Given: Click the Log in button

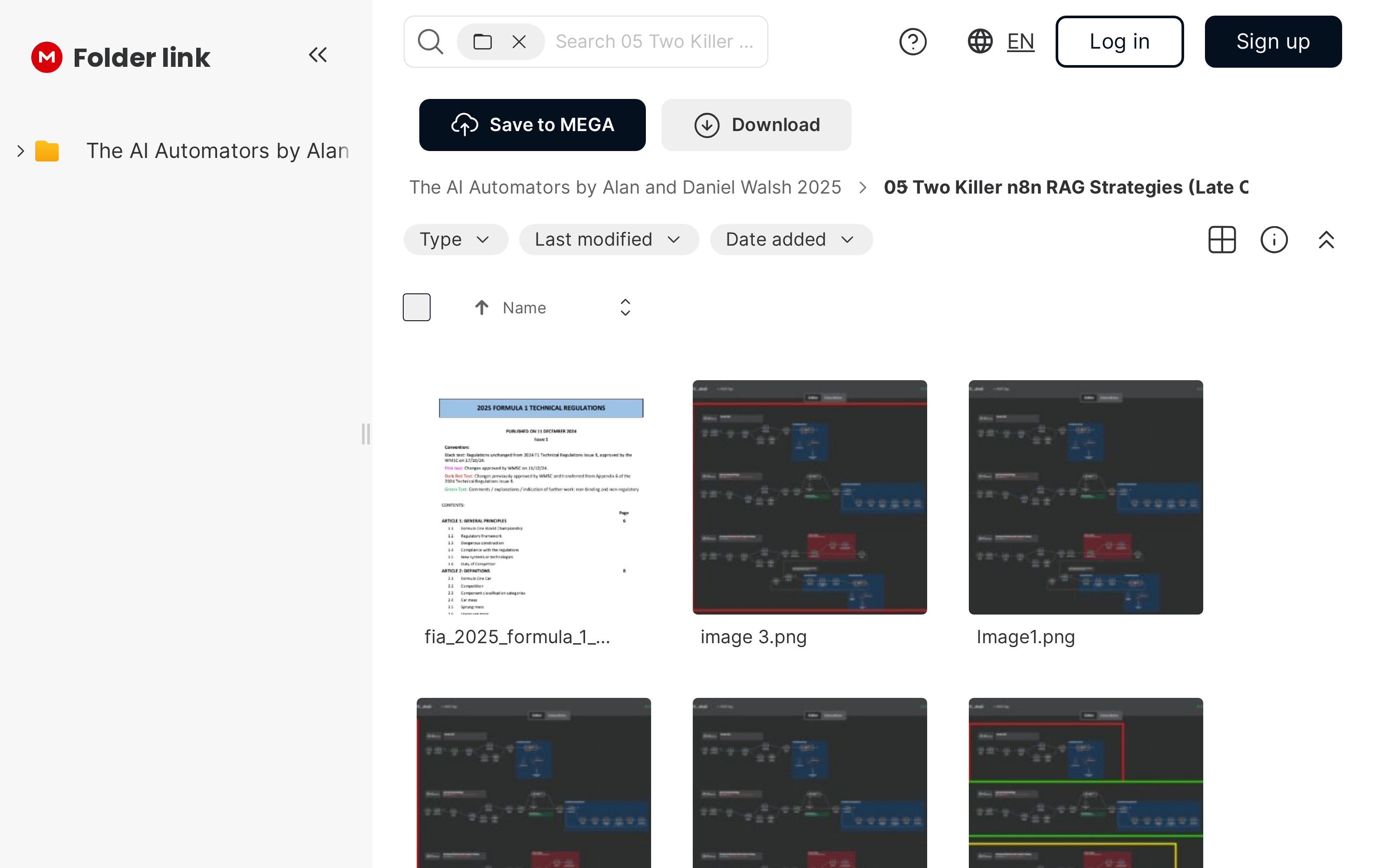Looking at the screenshot, I should coord(1119,42).
